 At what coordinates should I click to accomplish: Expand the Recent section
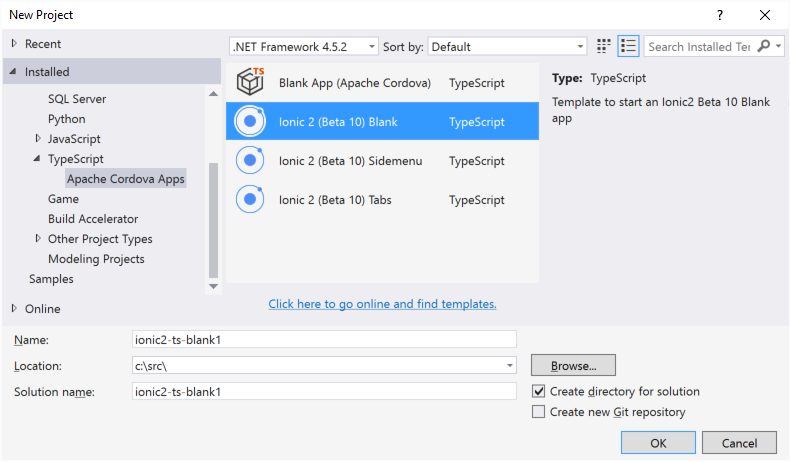[14, 44]
